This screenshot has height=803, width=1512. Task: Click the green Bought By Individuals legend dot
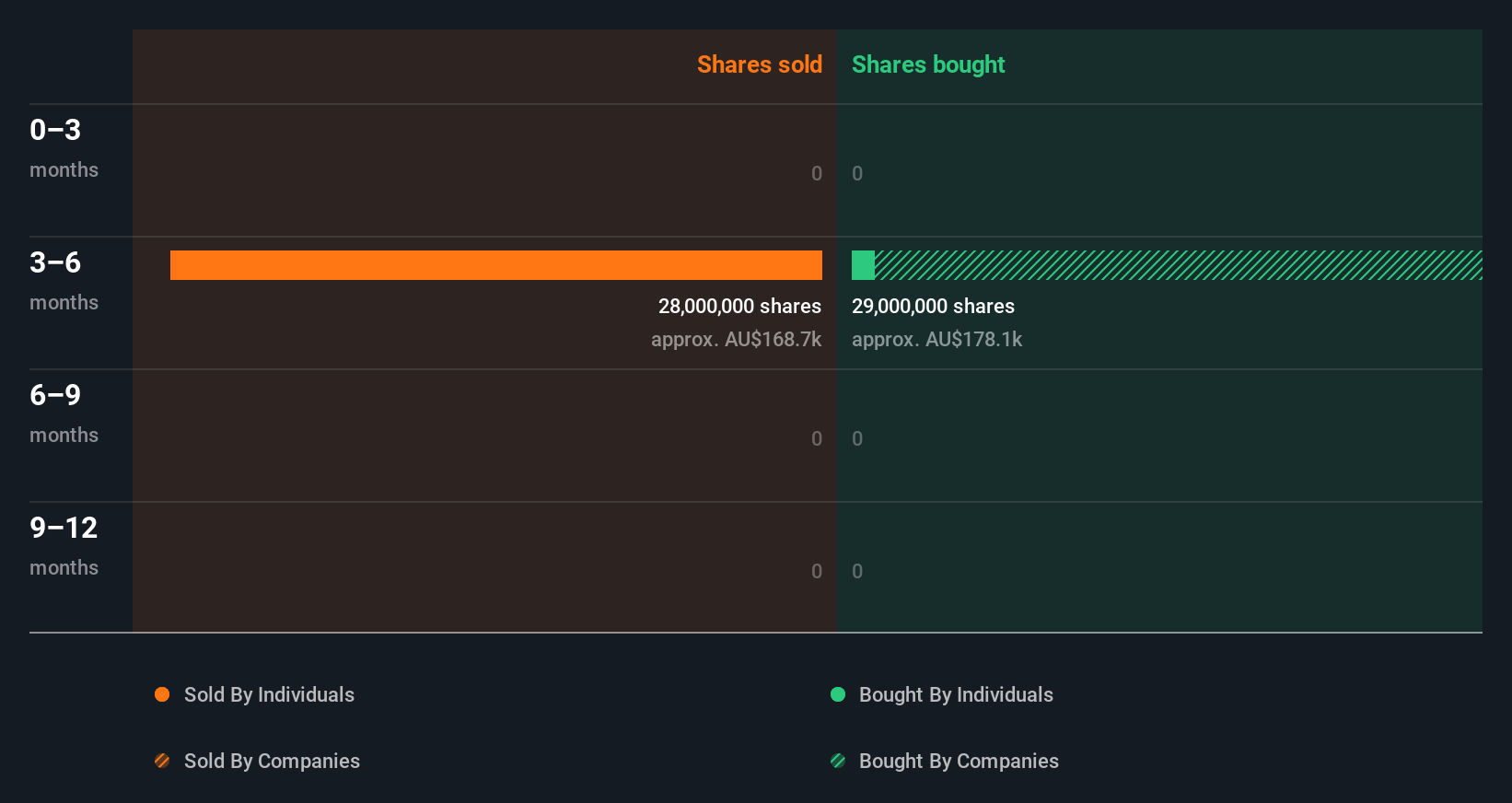click(x=838, y=694)
